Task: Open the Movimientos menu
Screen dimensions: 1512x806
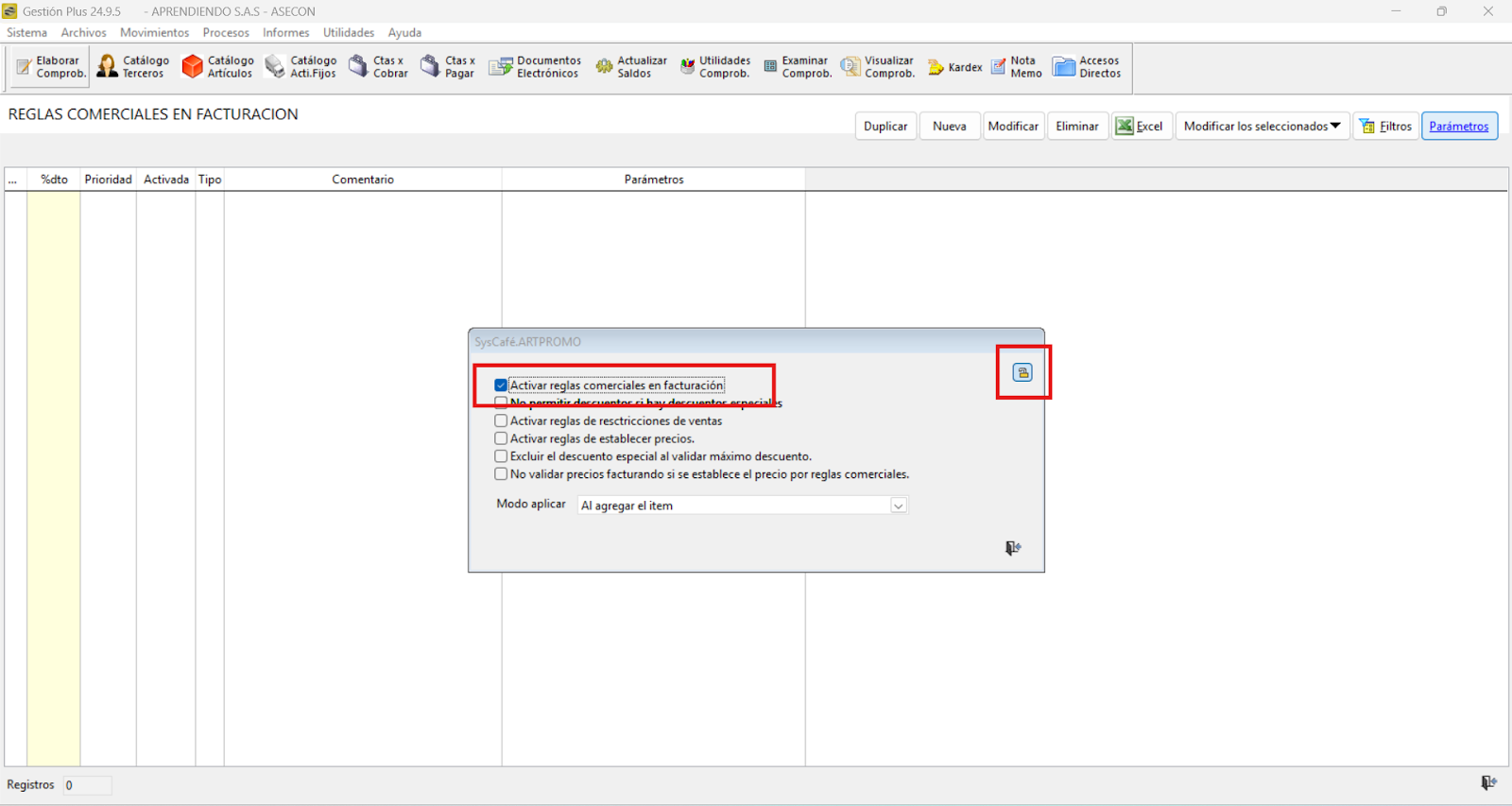Action: [x=154, y=32]
